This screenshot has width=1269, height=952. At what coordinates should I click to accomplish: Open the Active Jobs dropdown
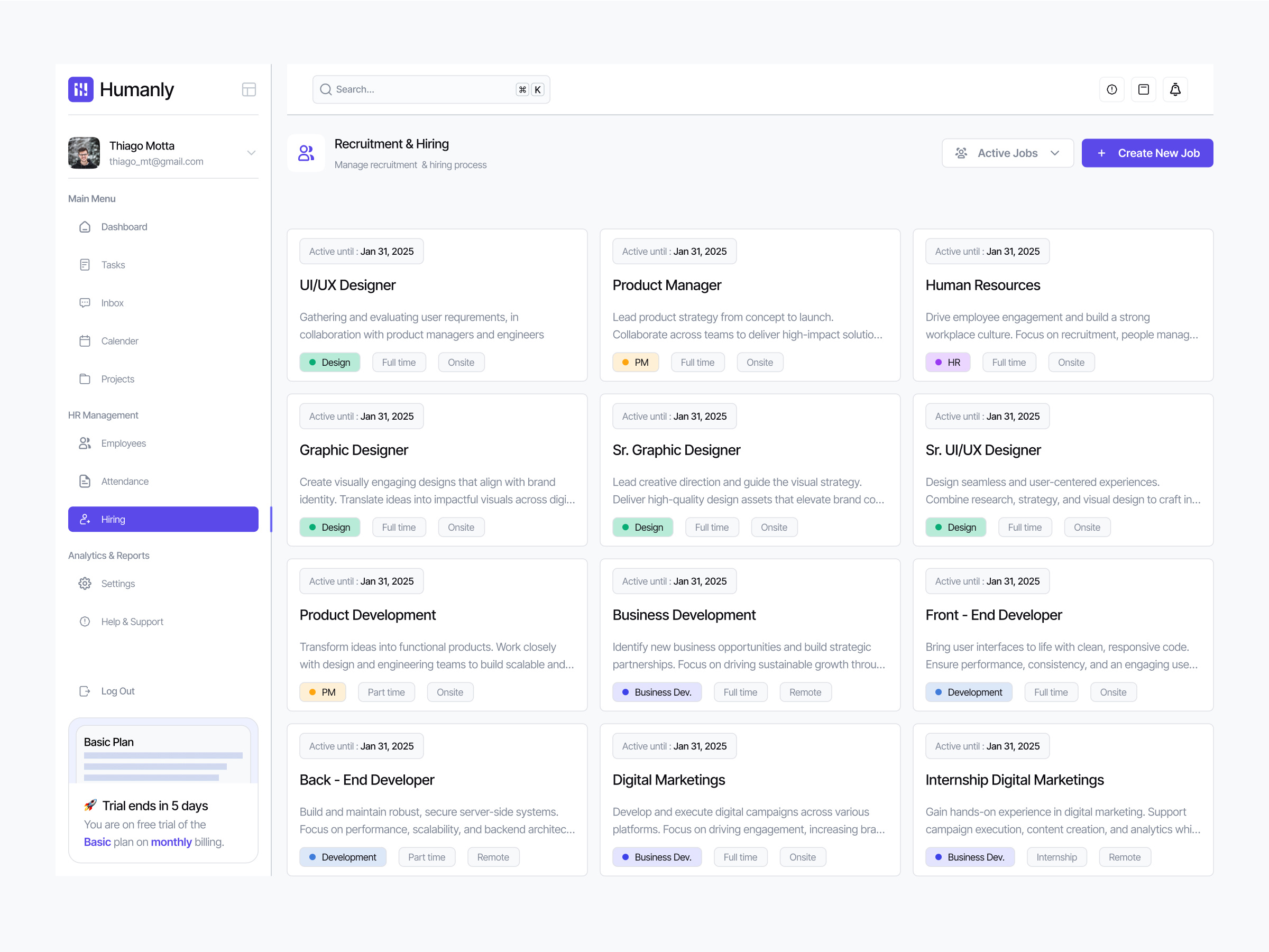click(1007, 153)
